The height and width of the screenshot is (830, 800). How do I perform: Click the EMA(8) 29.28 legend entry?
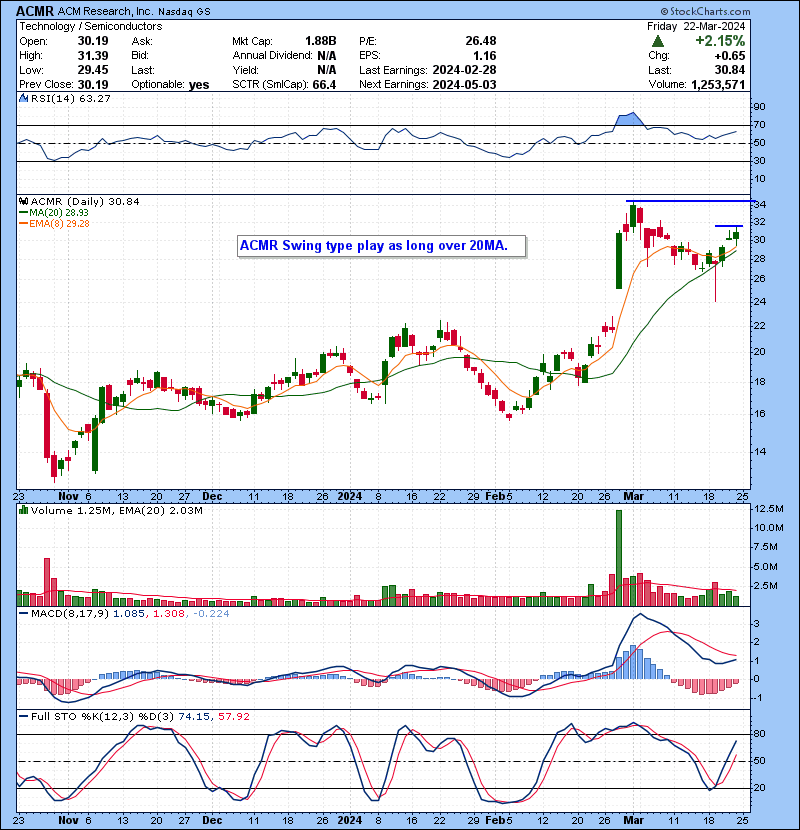coord(54,223)
